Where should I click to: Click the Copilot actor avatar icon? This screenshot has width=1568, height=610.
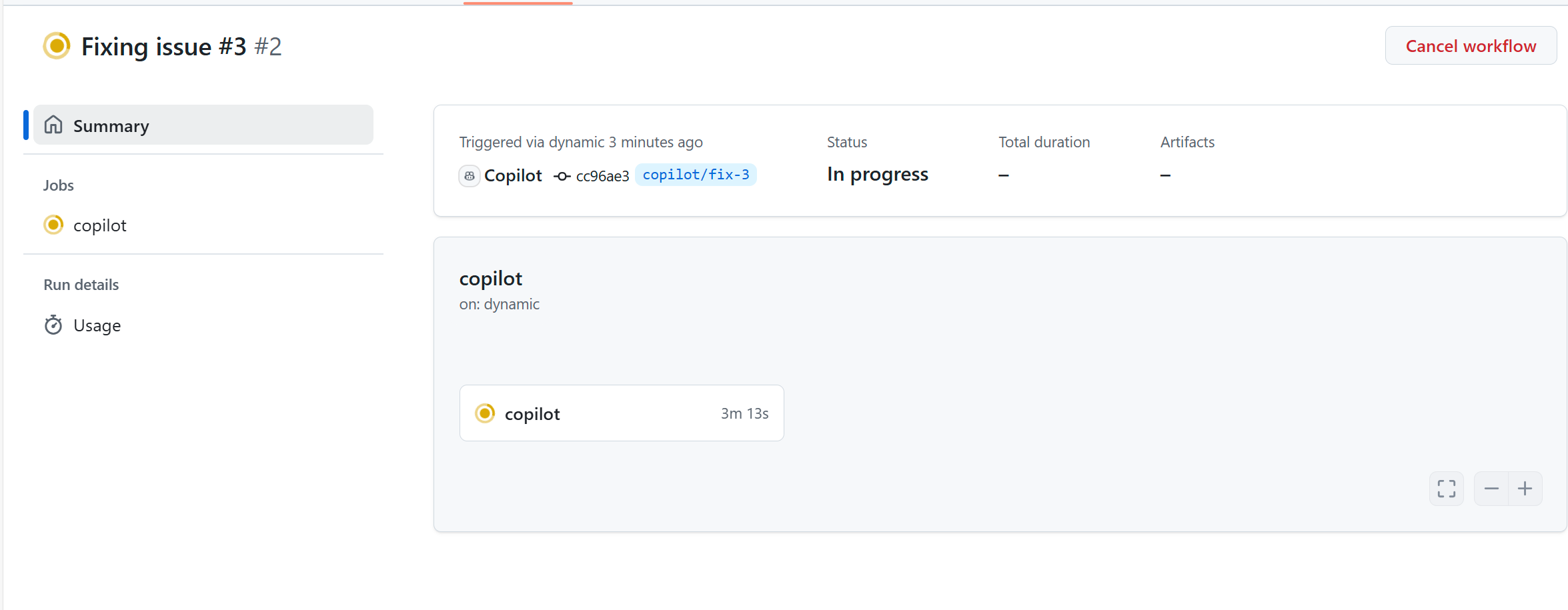pos(469,175)
